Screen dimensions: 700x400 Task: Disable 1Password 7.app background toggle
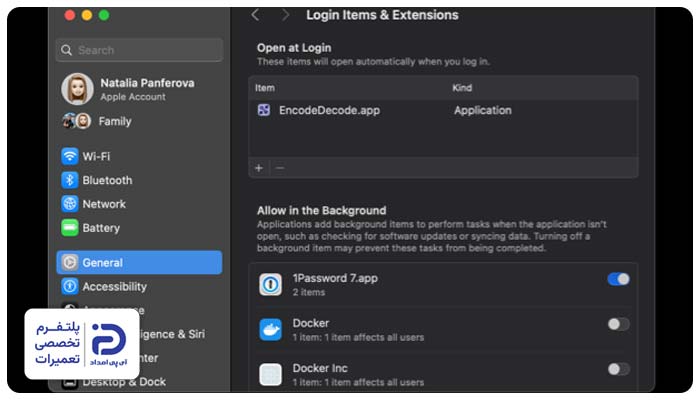coord(618,279)
